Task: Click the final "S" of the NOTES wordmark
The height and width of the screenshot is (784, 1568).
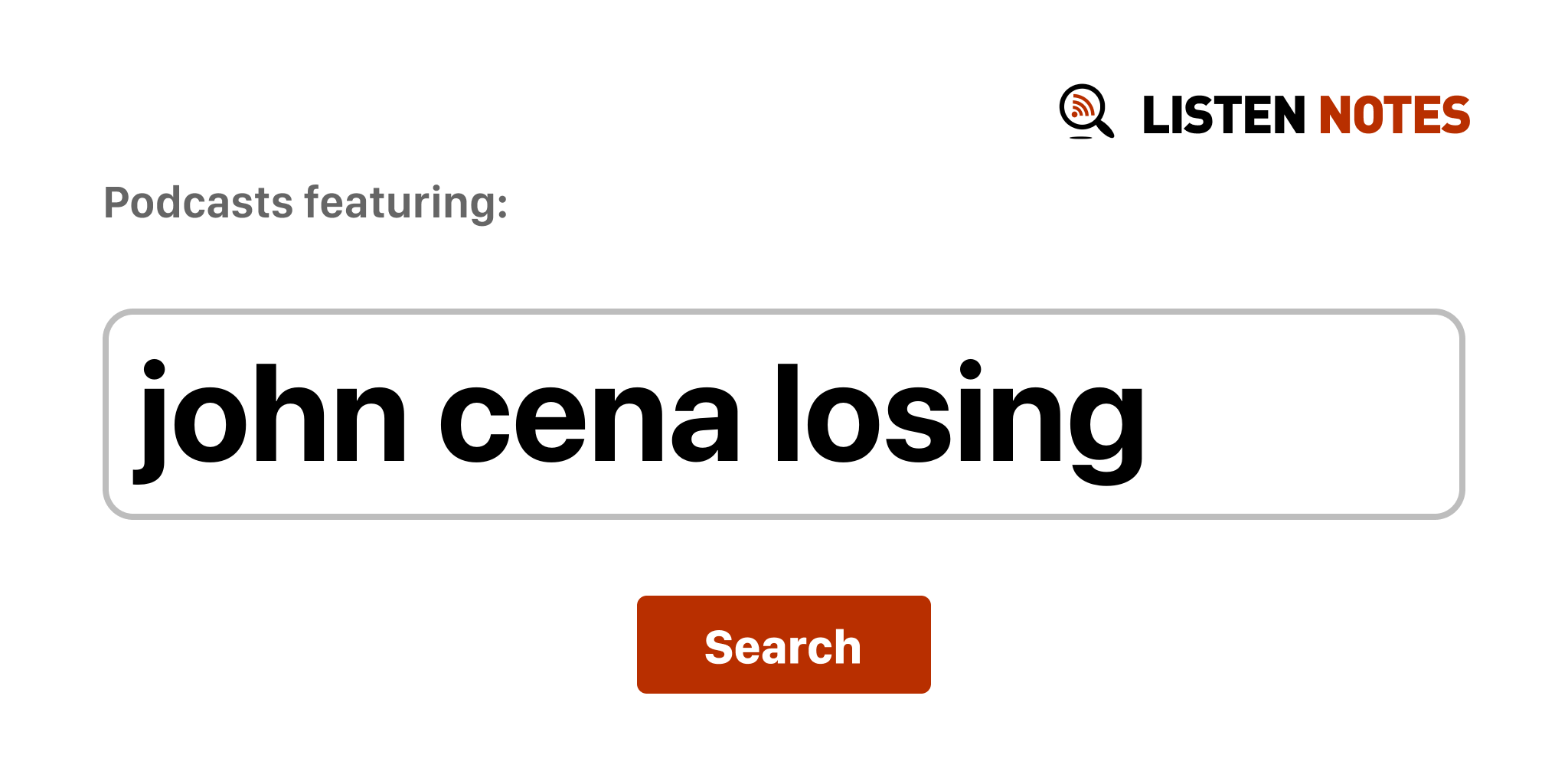Action: pyautogui.click(x=1453, y=116)
